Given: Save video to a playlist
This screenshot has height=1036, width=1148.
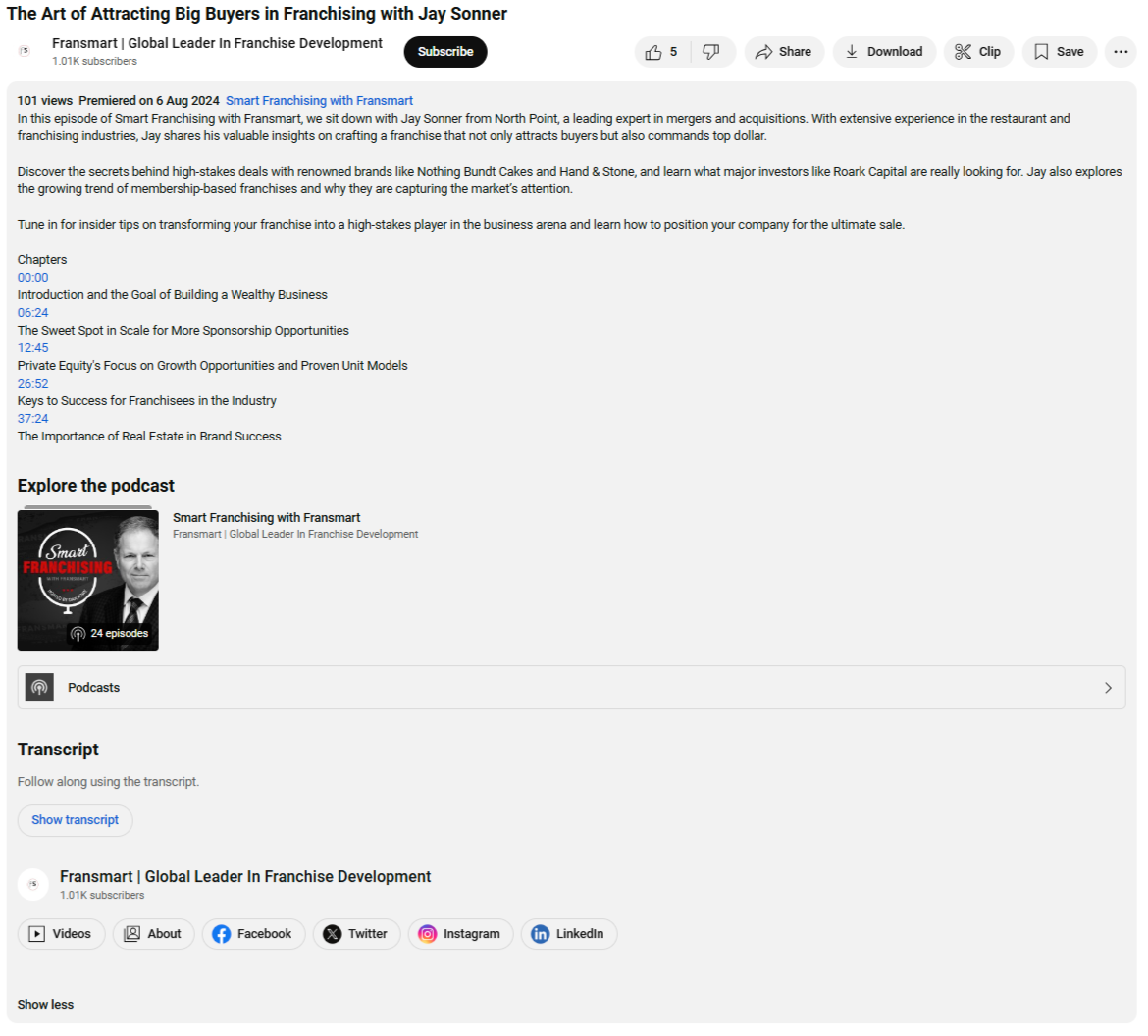Looking at the screenshot, I should pos(1060,52).
